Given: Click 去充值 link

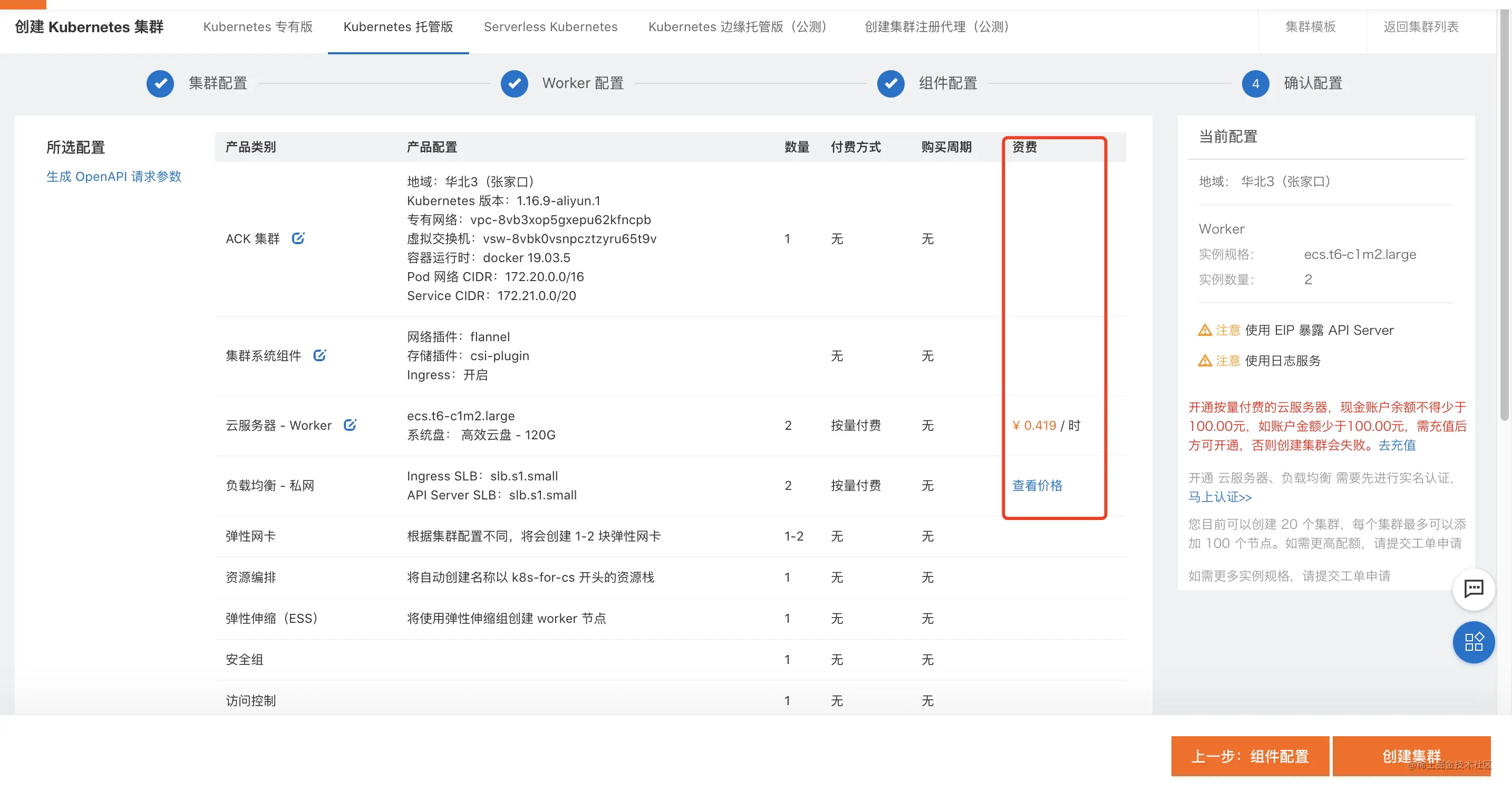Looking at the screenshot, I should pyautogui.click(x=1397, y=445).
